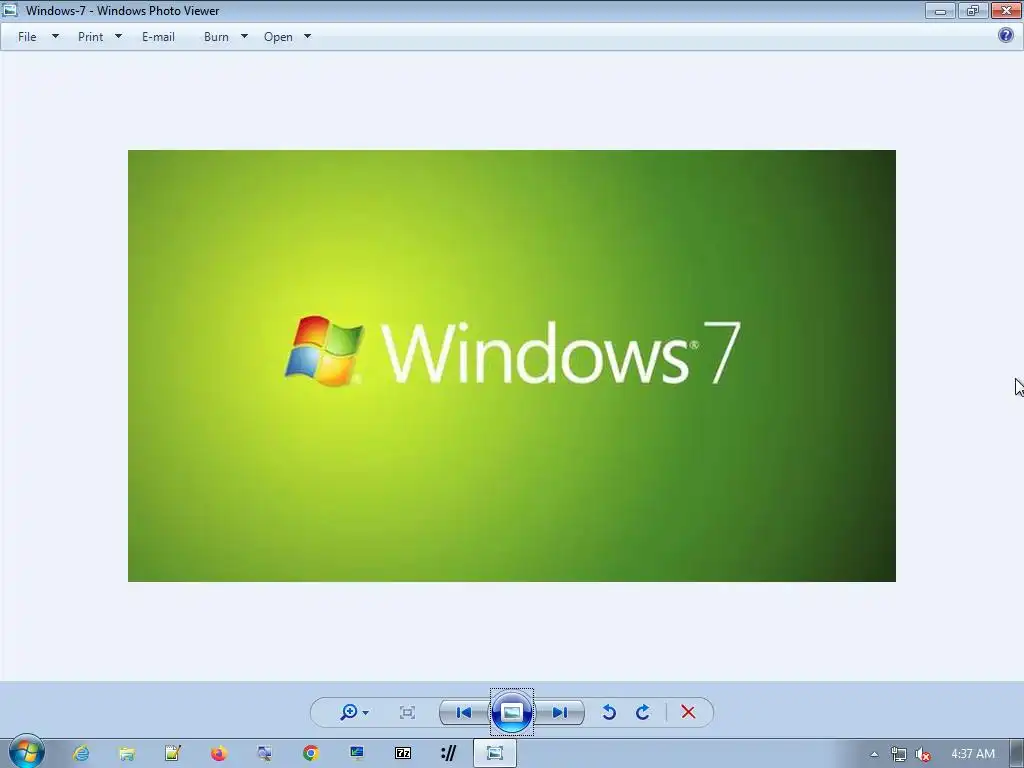Open the Windows Start menu
The width and height of the screenshot is (1024, 768).
click(27, 752)
